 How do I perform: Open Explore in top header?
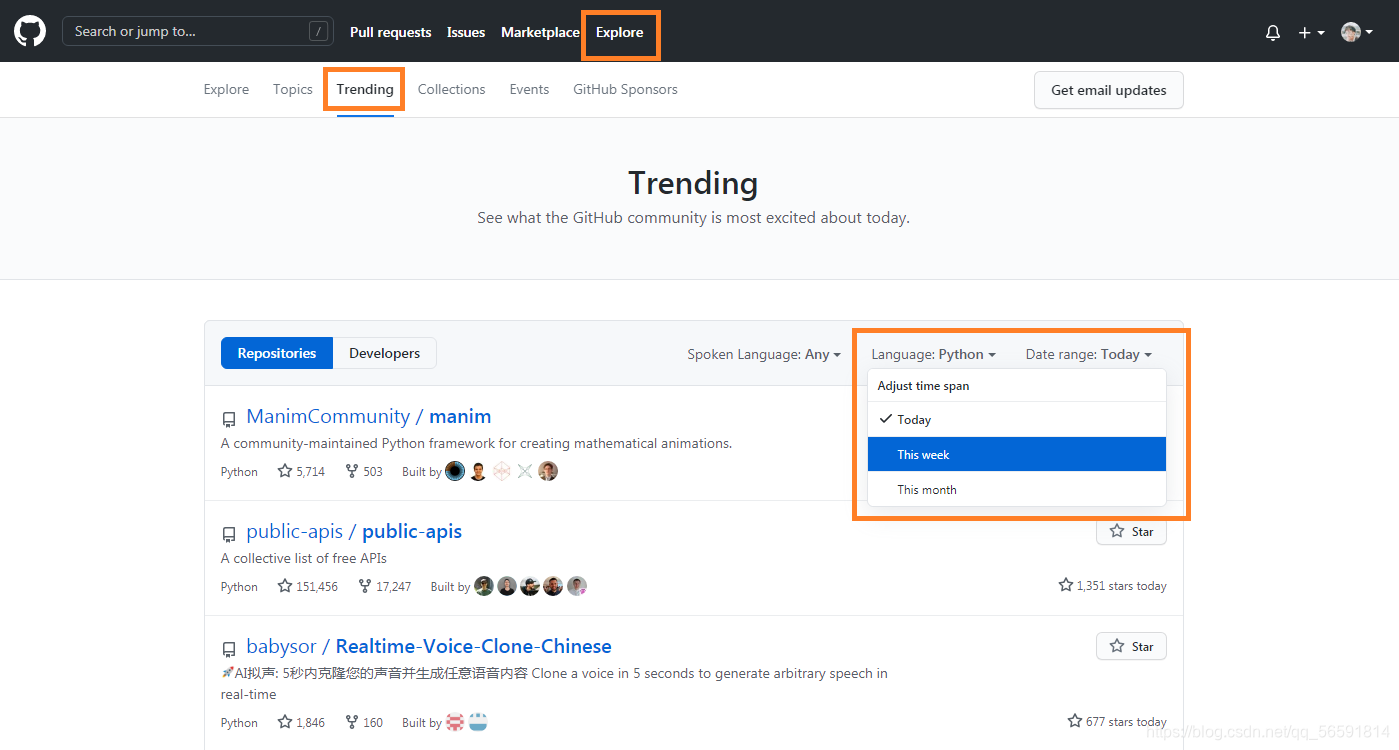point(620,32)
